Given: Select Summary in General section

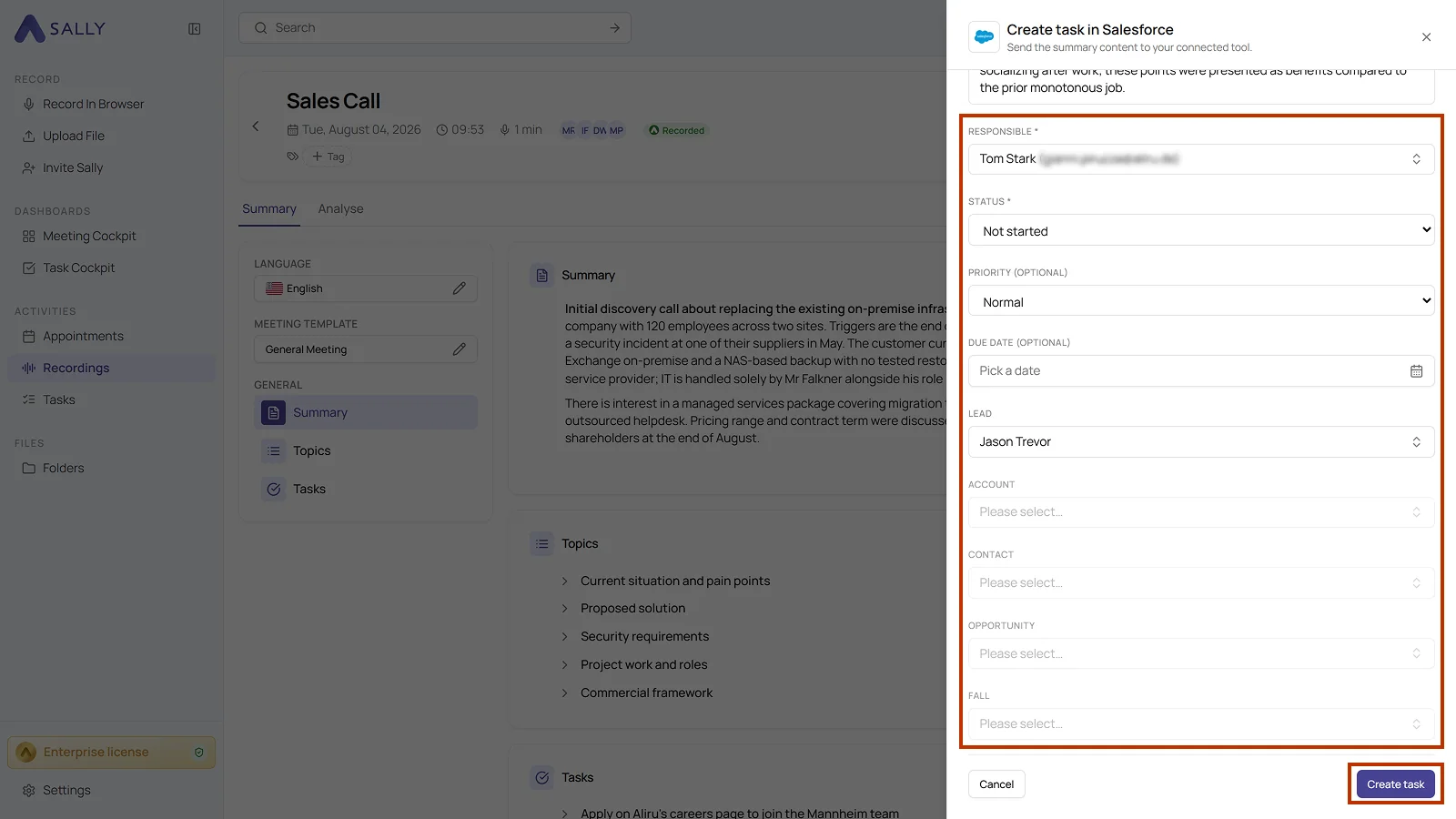Looking at the screenshot, I should coord(366,413).
